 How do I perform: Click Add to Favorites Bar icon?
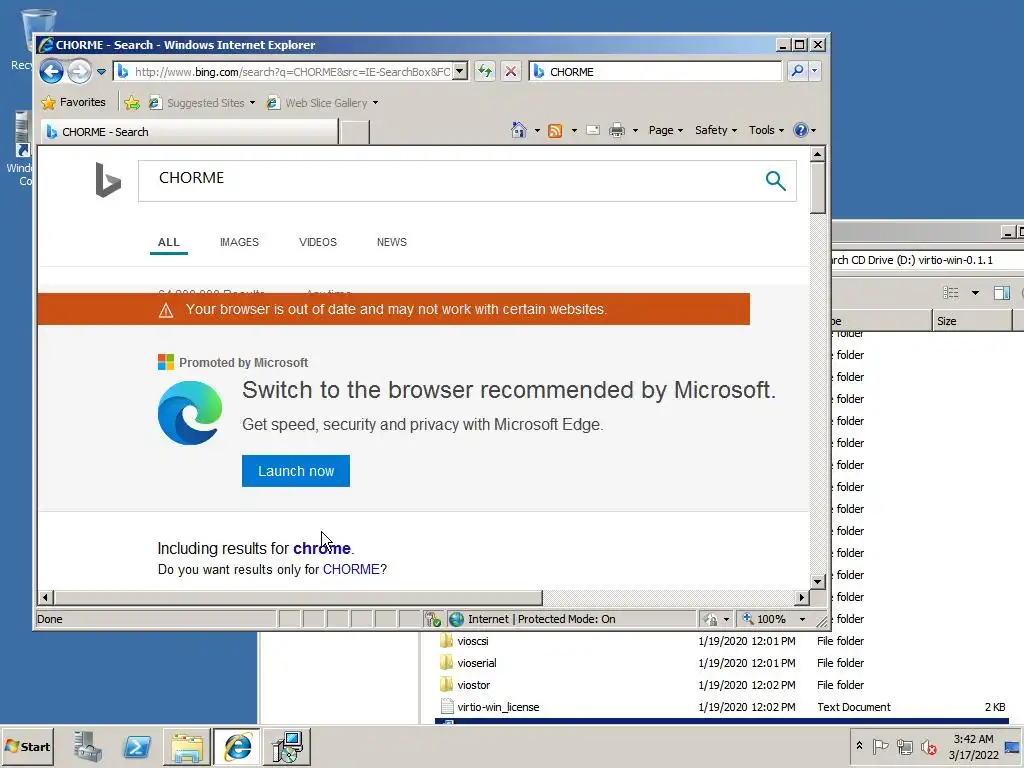coord(132,103)
